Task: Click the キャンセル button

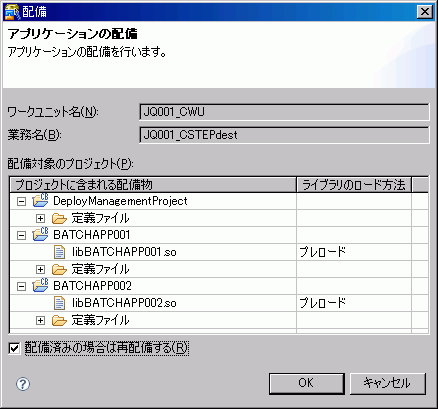Action: (388, 383)
